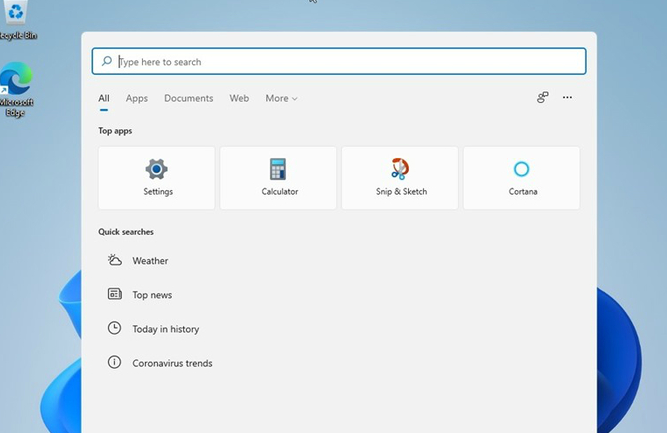The image size is (667, 433).
Task: Launch Calculator from Top apps
Action: 278,178
